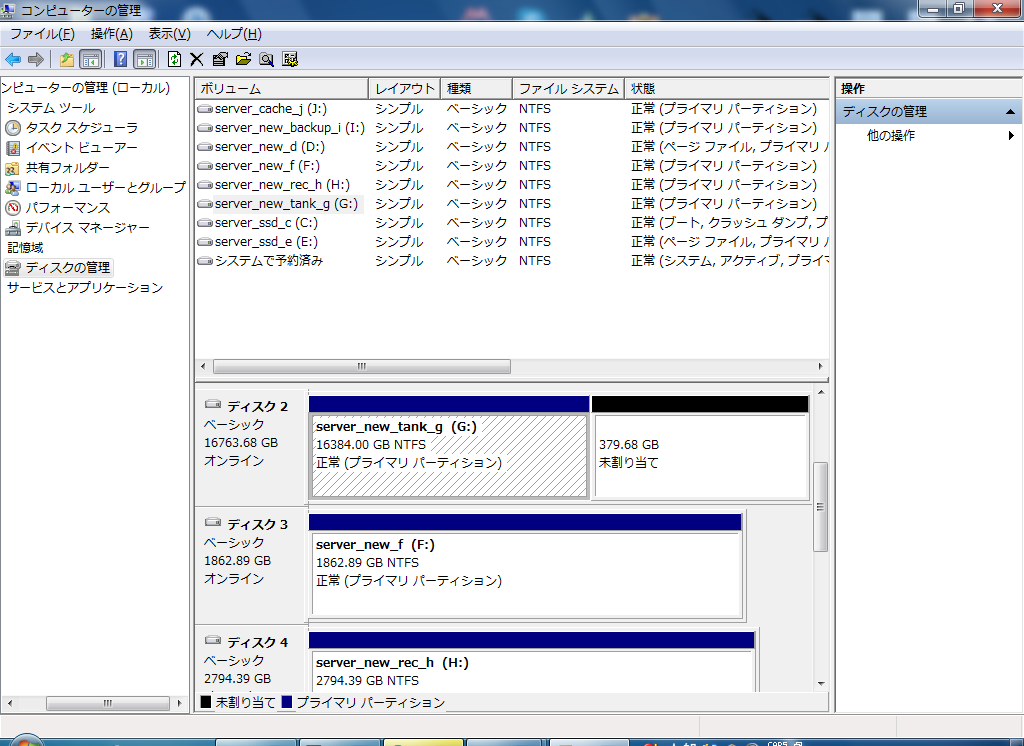The image size is (1024, 746).
Task: Expand the 他の操作 submenu arrow
Action: (x=1011, y=136)
